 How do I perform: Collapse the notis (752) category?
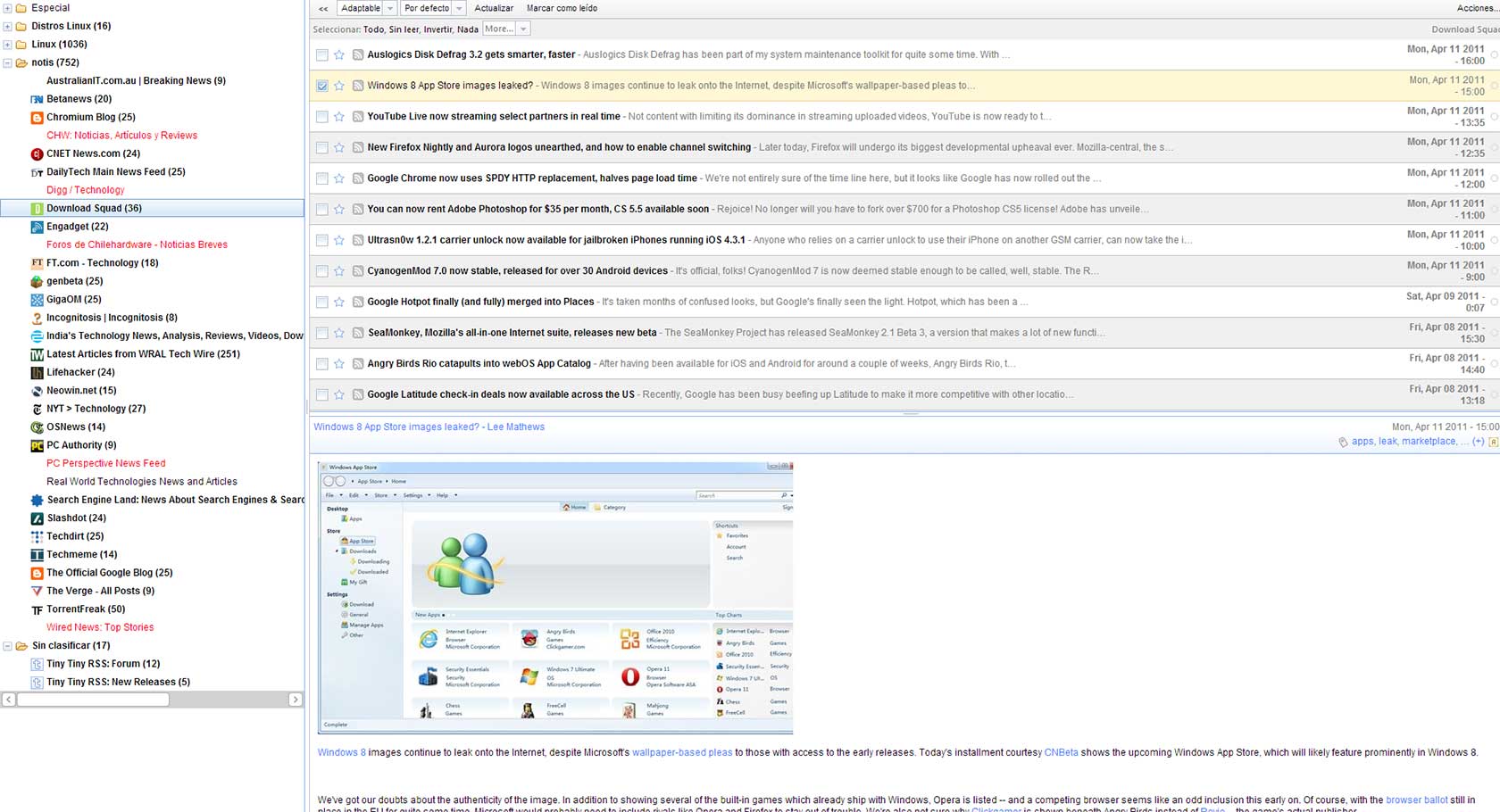7,62
